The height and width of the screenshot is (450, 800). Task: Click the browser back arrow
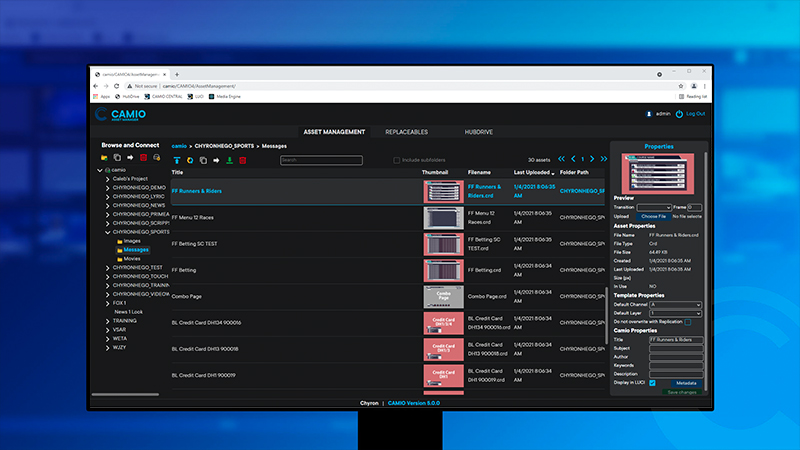(96, 86)
